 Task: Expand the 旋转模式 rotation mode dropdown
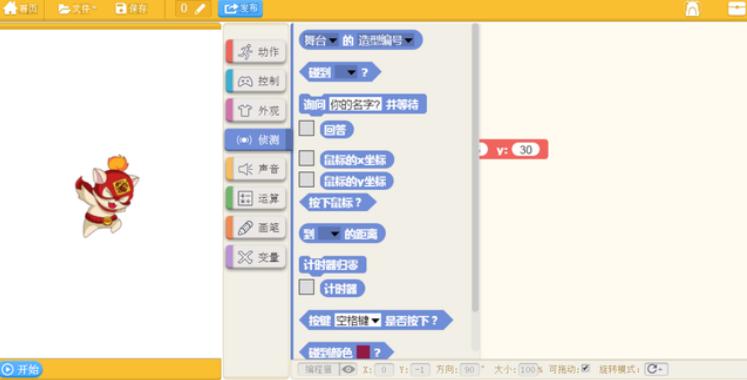pyautogui.click(x=656, y=369)
